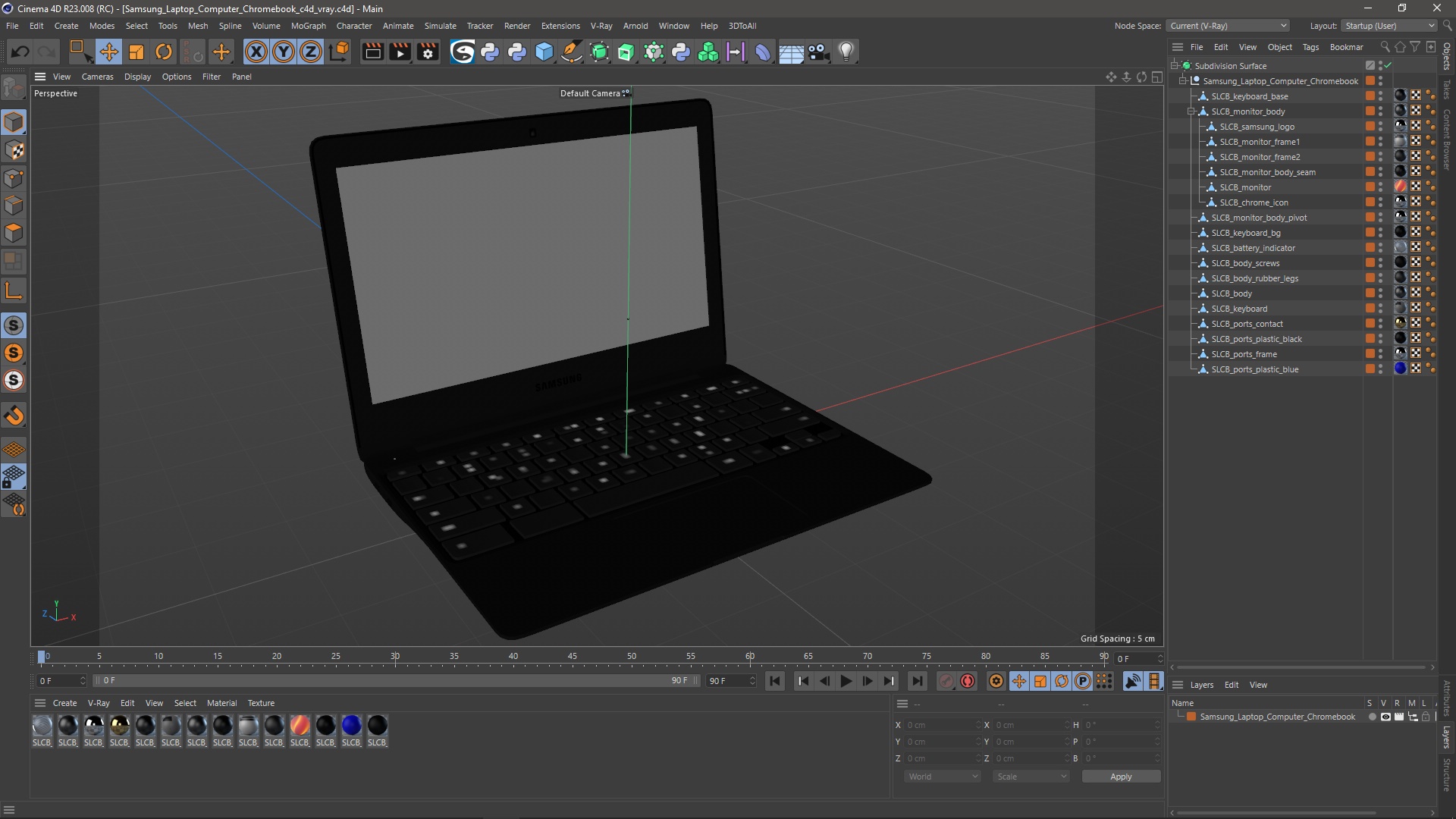Open the Scale mode dropdown
The width and height of the screenshot is (1456, 819).
1031,777
